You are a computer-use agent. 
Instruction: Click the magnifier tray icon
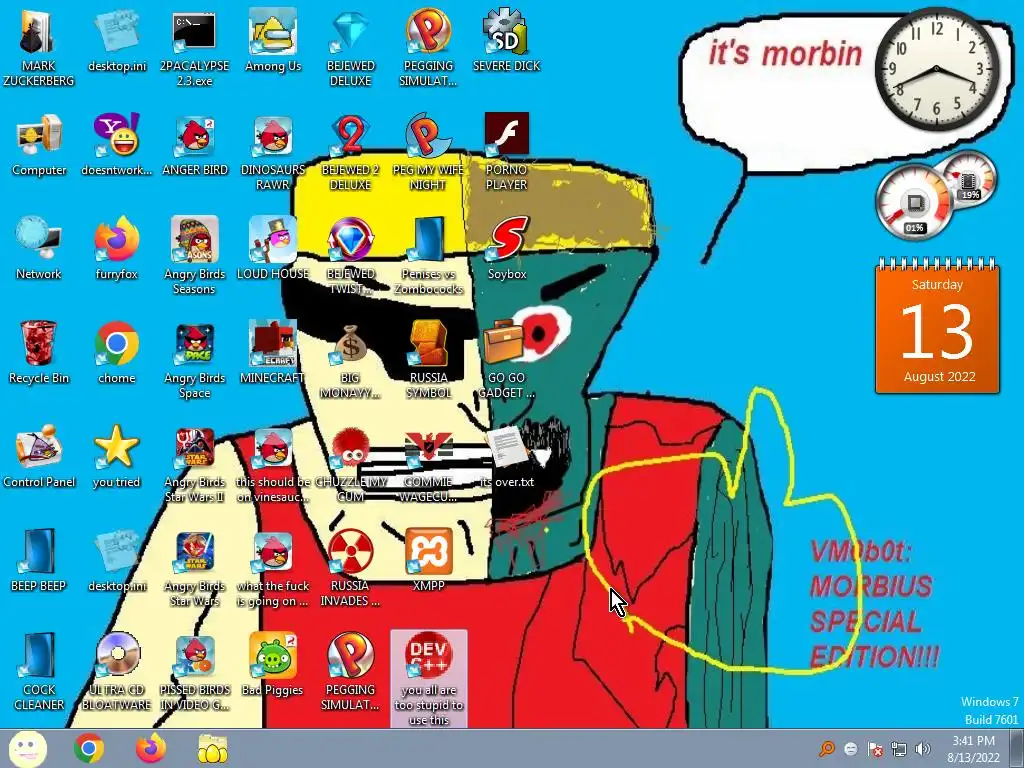827,748
